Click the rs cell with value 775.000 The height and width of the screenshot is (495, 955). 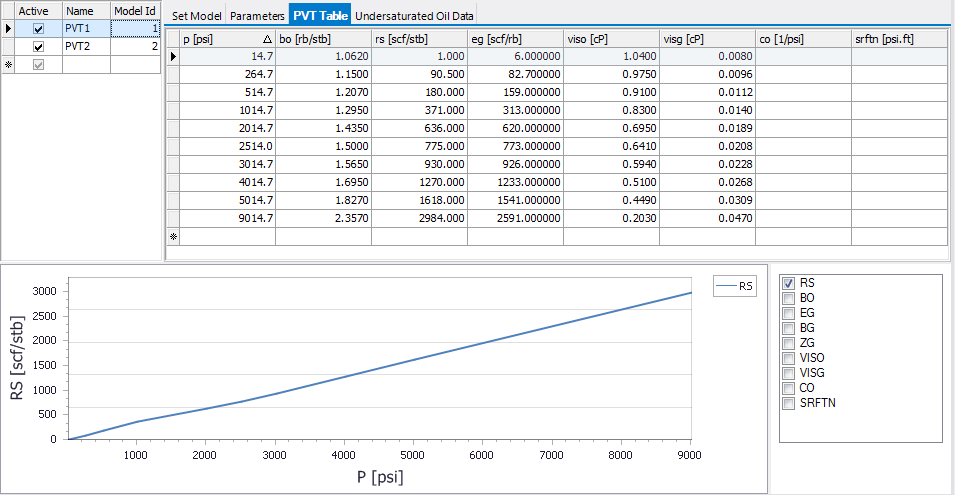(x=419, y=147)
